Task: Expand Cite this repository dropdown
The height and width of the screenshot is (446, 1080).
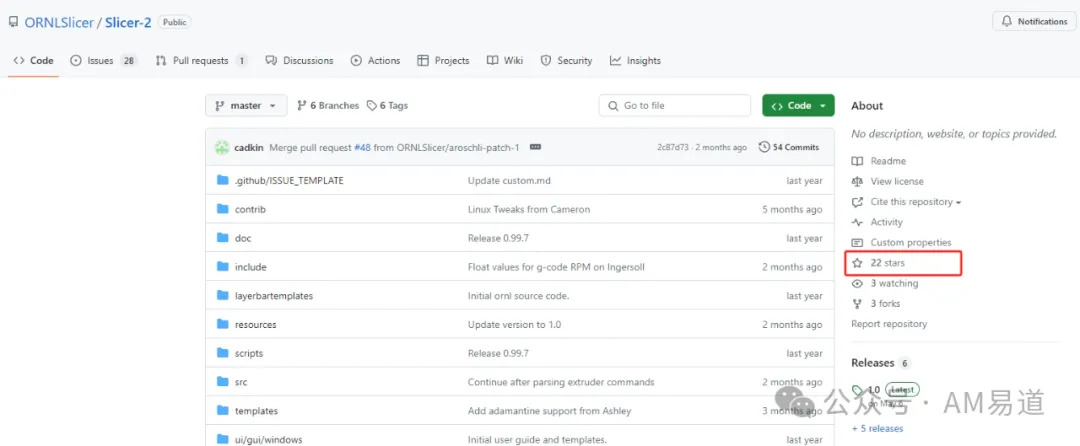Action: (x=906, y=202)
